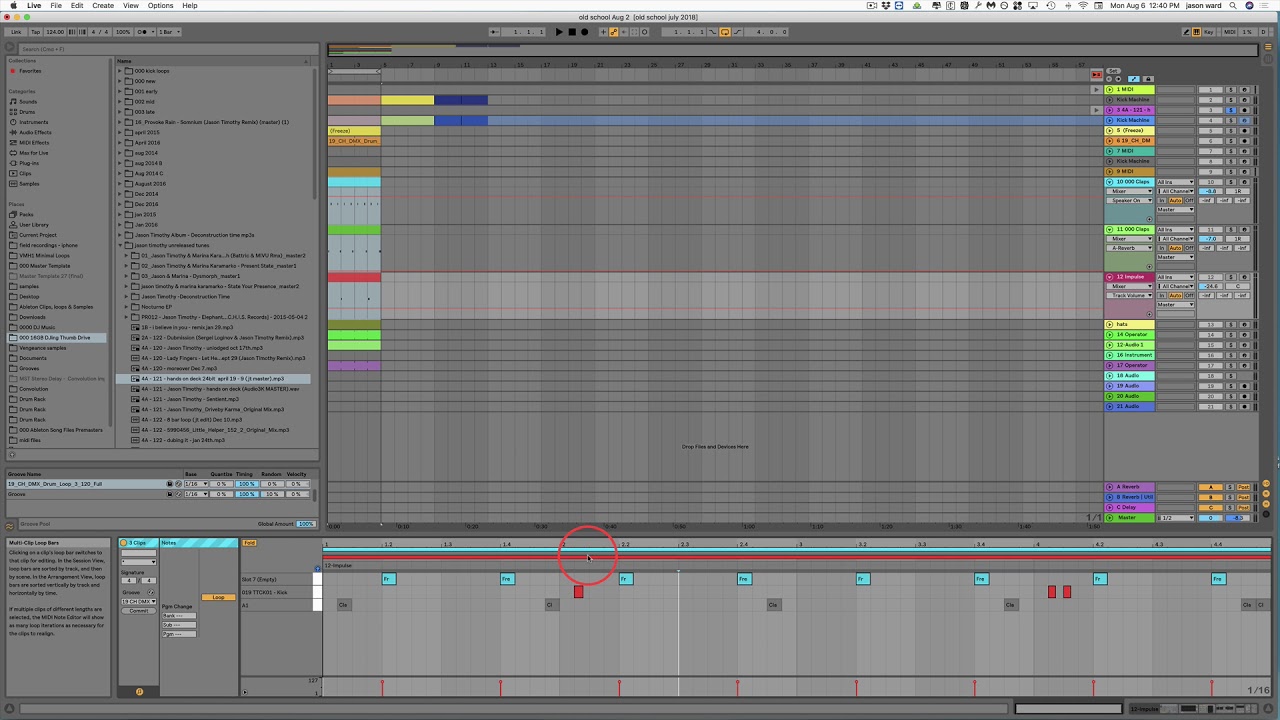Select the Master track header
The height and width of the screenshot is (720, 1280).
point(1129,518)
